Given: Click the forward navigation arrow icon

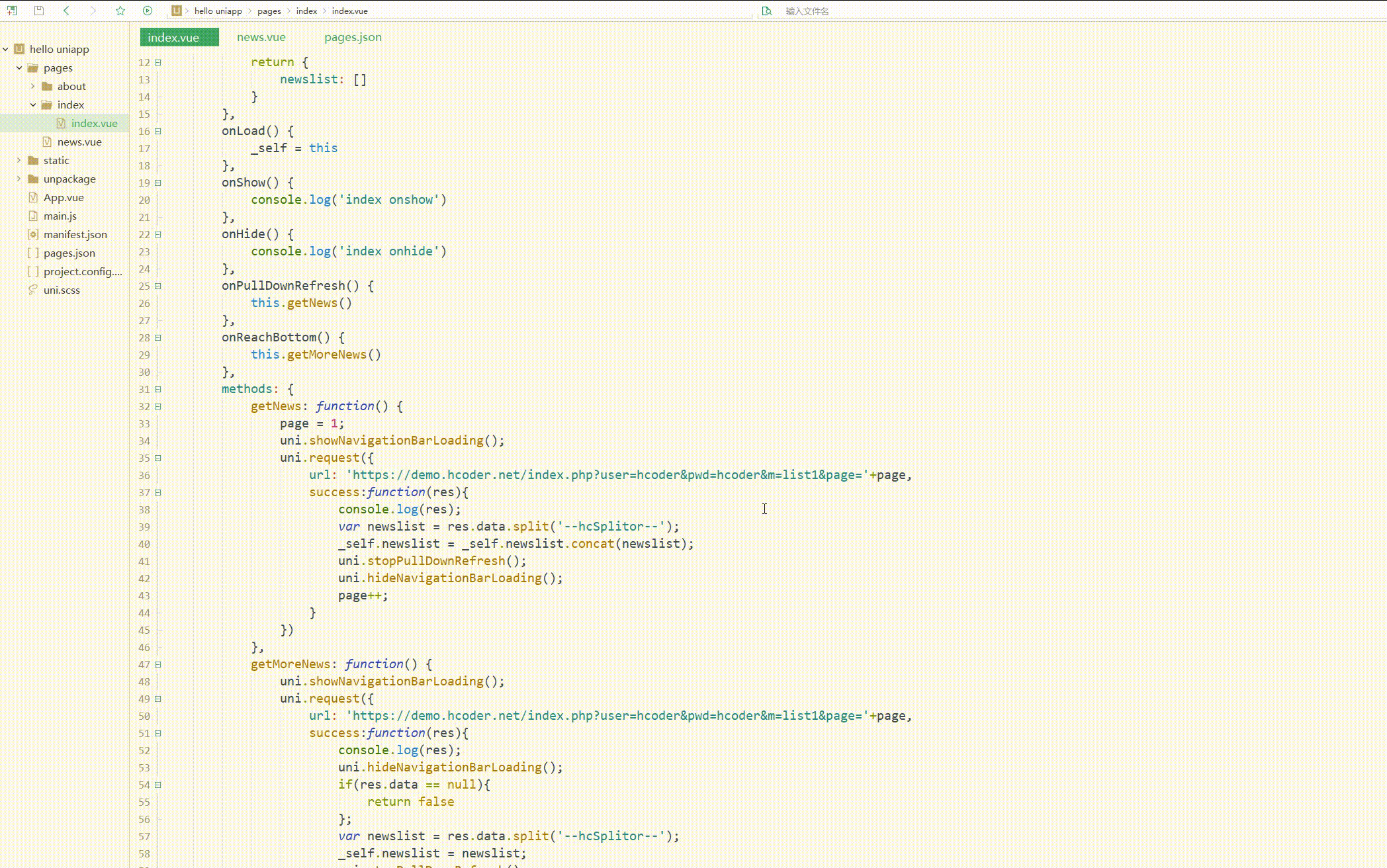Looking at the screenshot, I should click(x=93, y=11).
